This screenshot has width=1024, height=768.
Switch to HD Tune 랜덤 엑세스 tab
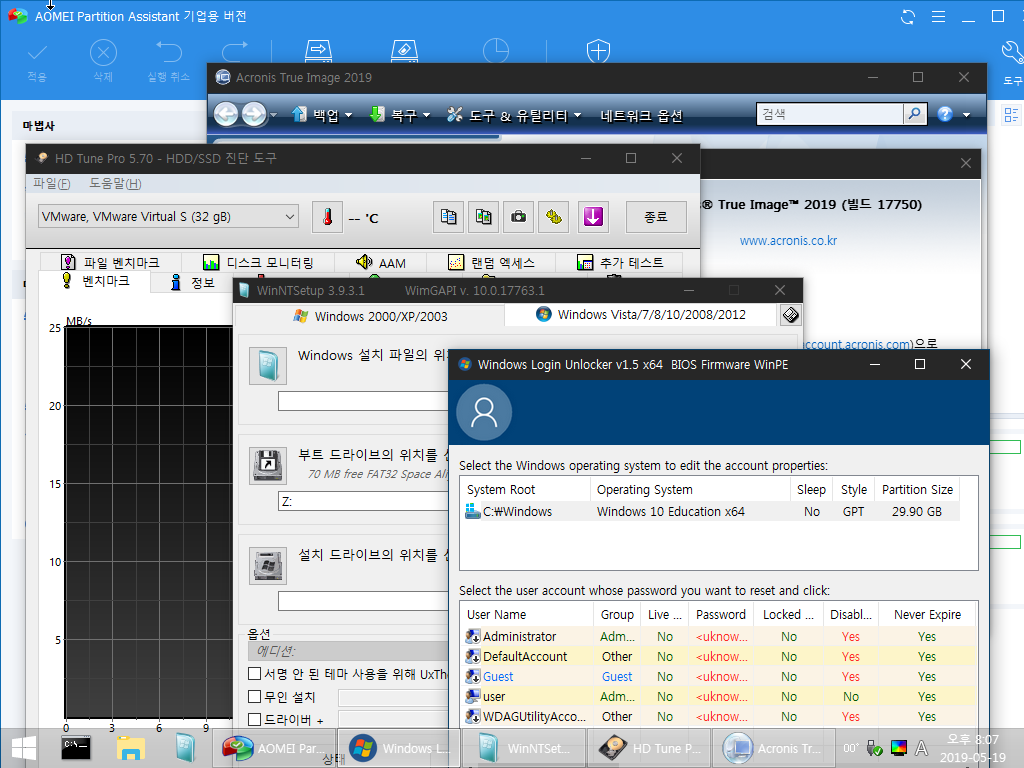491,263
